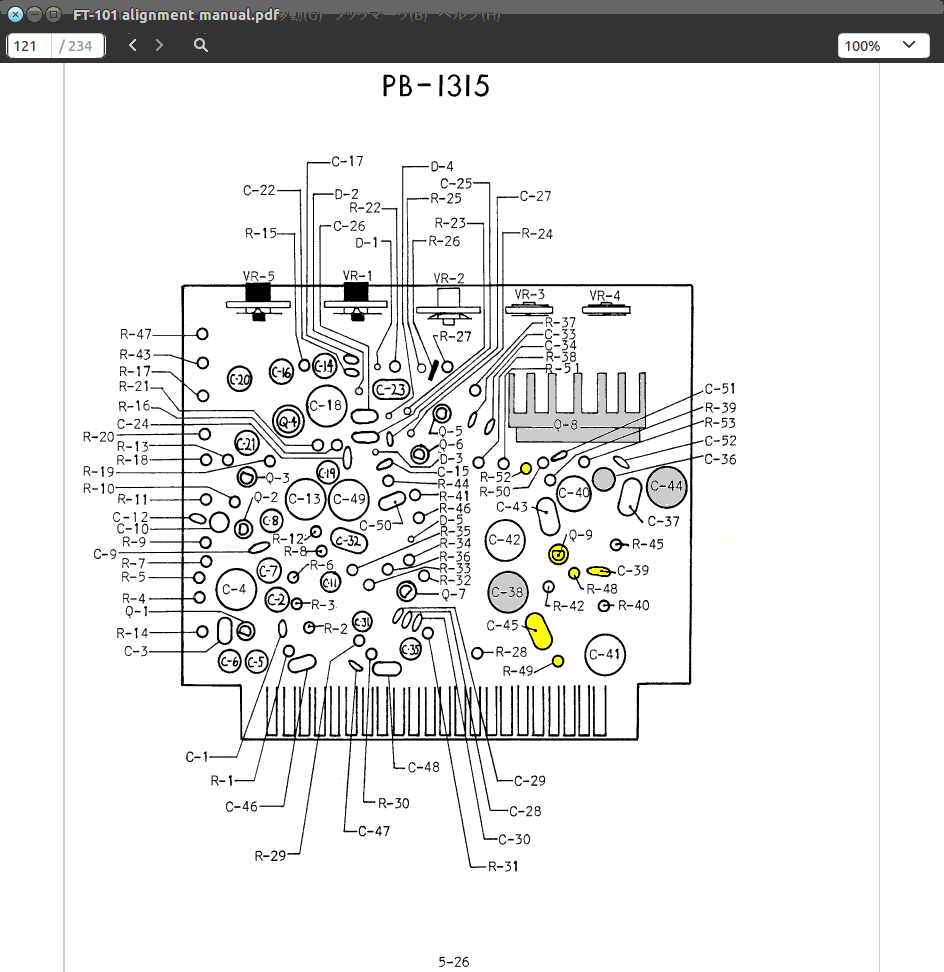Open the find search magnifier
This screenshot has height=972, width=944.
(x=201, y=45)
